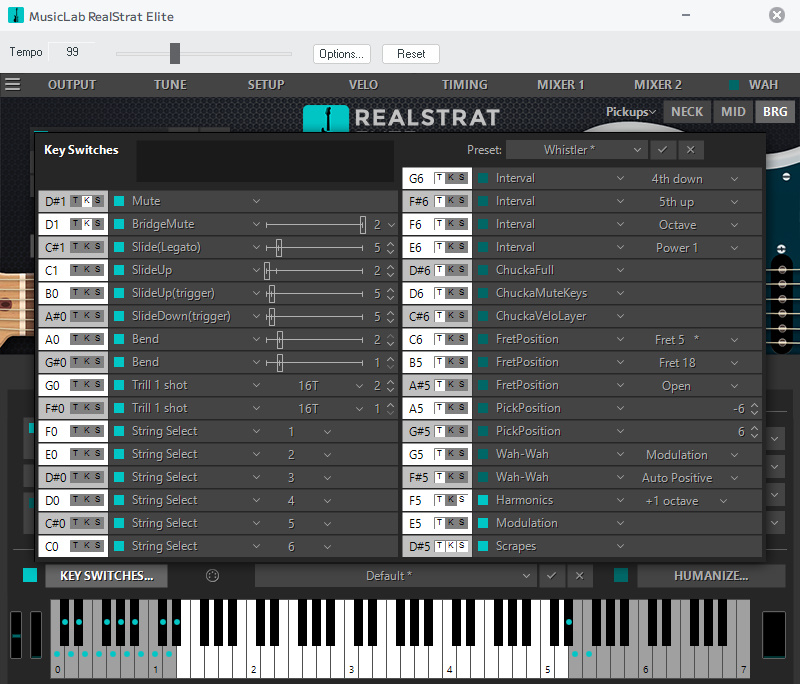Click the round MIDI icon beside Key Switches button
This screenshot has width=800, height=684.
212,576
